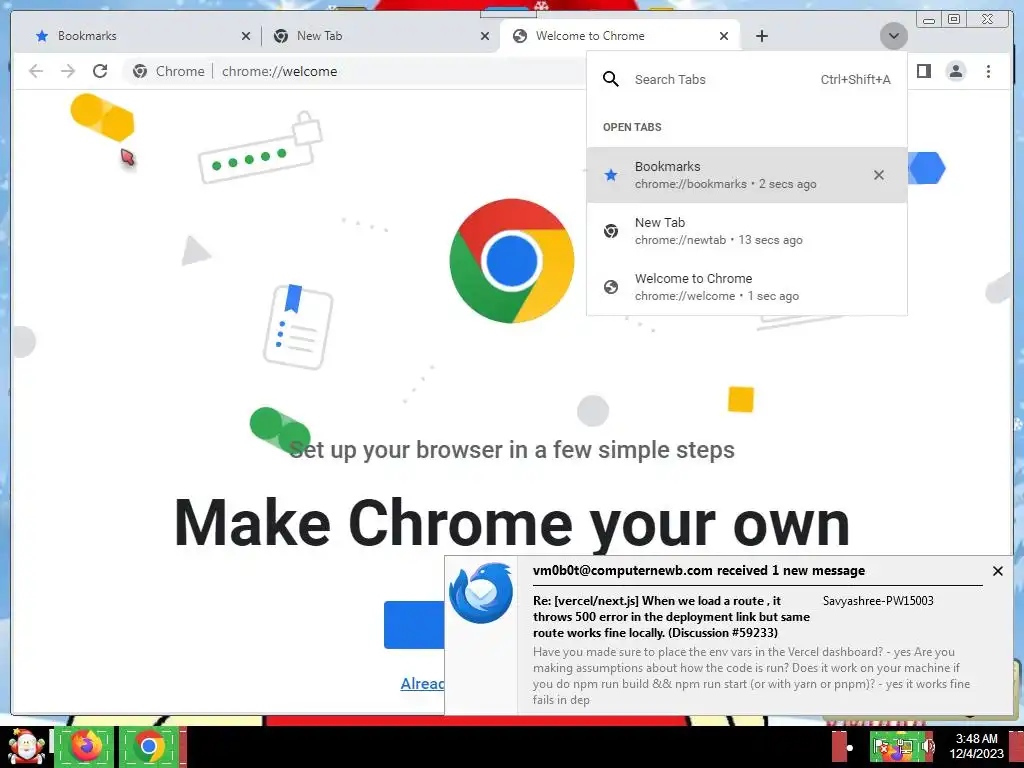Switch to the New Tab tab
Image resolution: width=1024 pixels, height=768 pixels.
coord(379,36)
